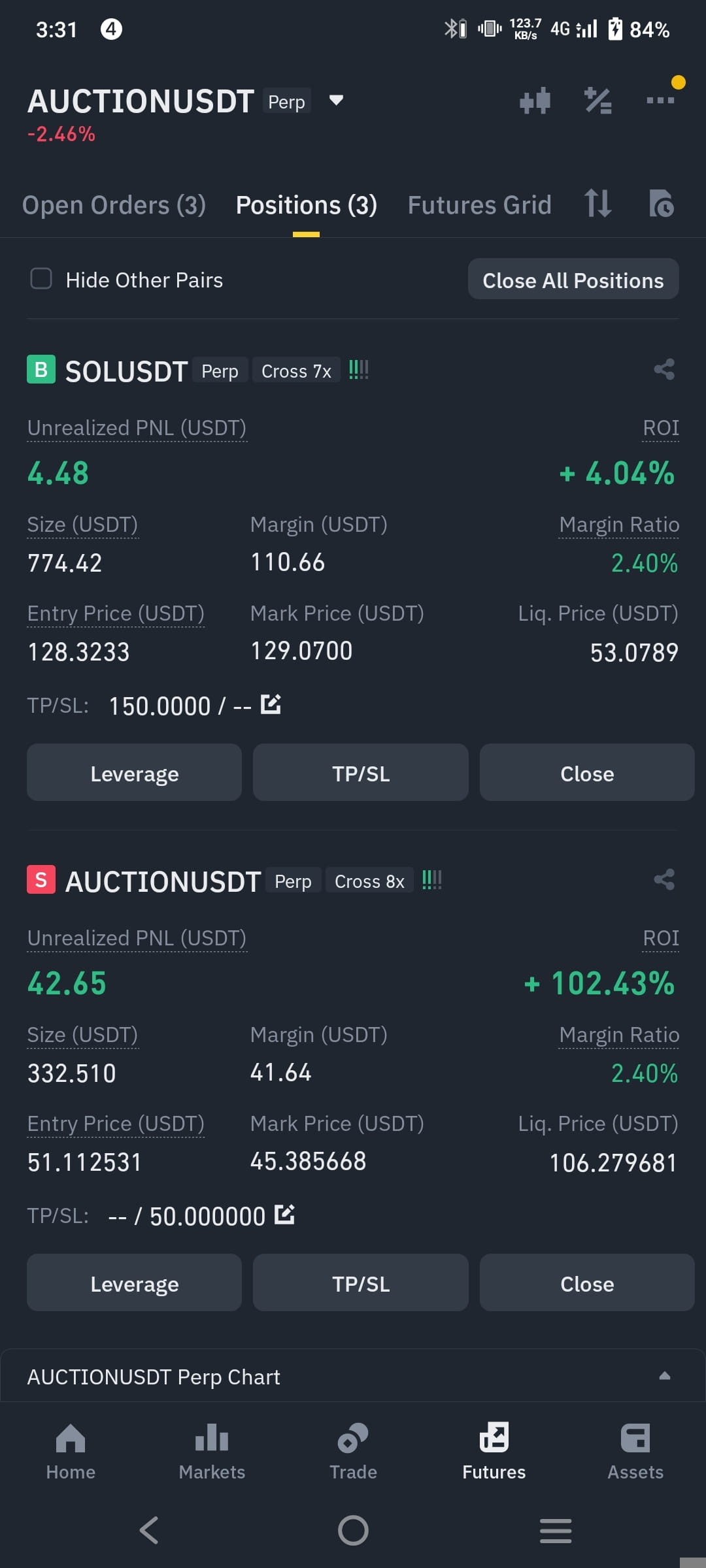Close the AUCTIONUSDT position
Screen dimensions: 706x1568
(587, 1282)
